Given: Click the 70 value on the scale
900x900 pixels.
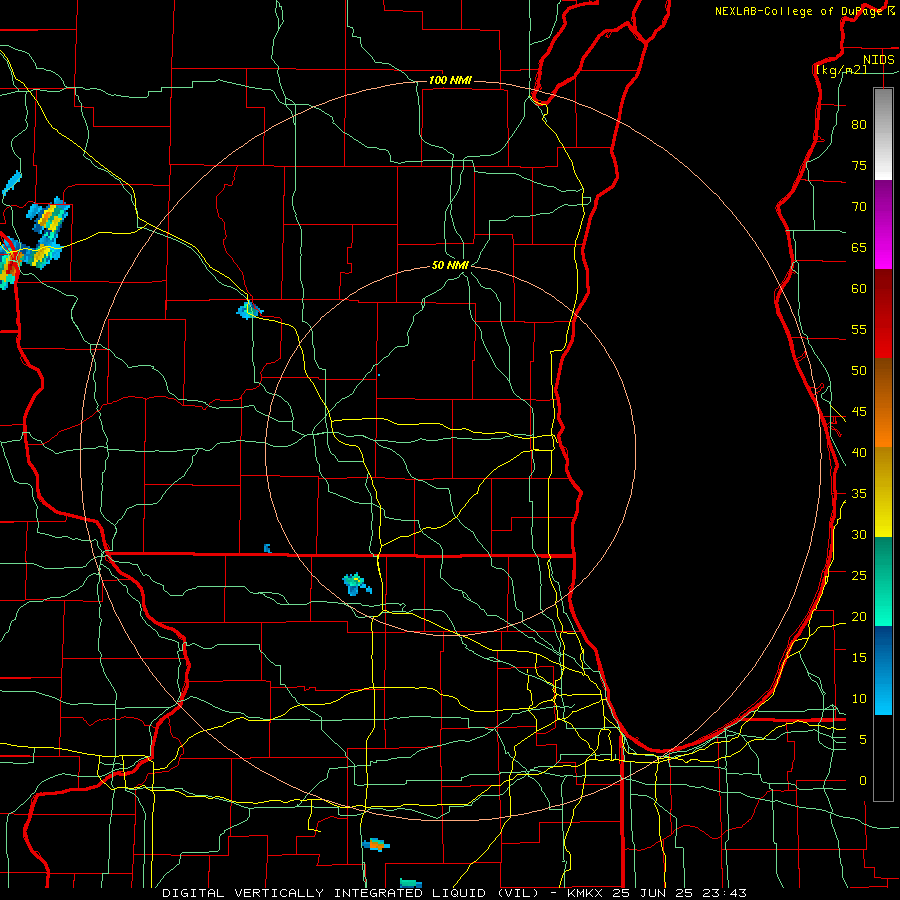Looking at the screenshot, I should click(859, 207).
